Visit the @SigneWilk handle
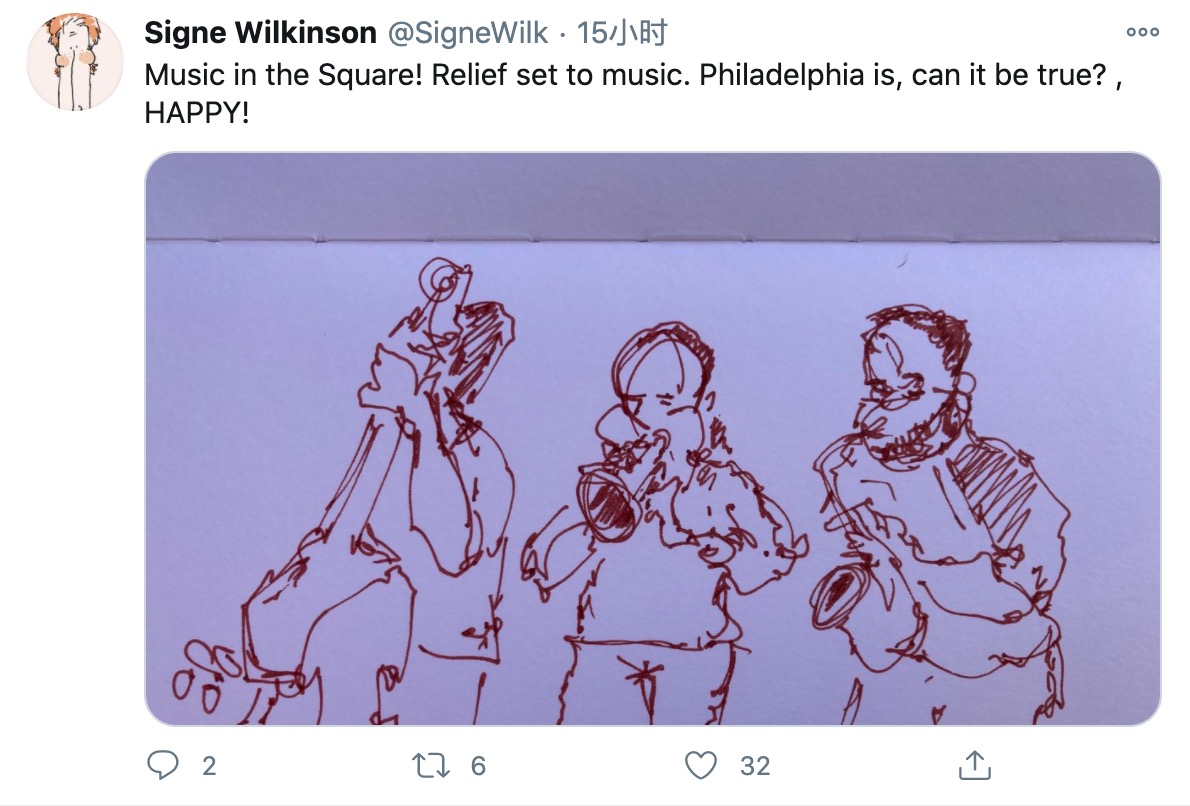Image resolution: width=1190 pixels, height=806 pixels. [x=468, y=33]
